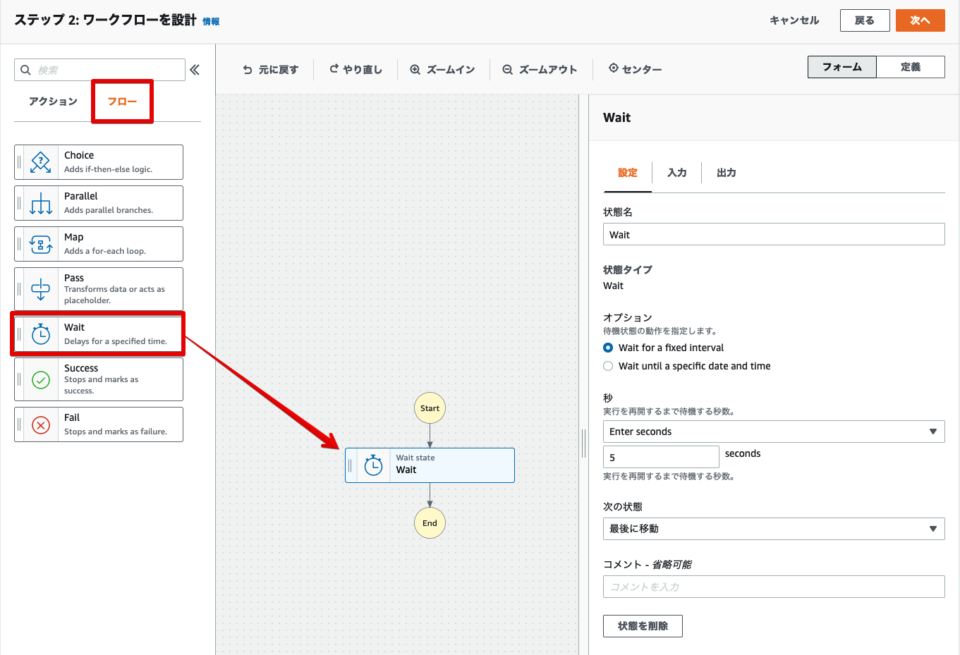The height and width of the screenshot is (655, 960).
Task: Open the 入力 tab in the Wait panel
Action: (678, 172)
